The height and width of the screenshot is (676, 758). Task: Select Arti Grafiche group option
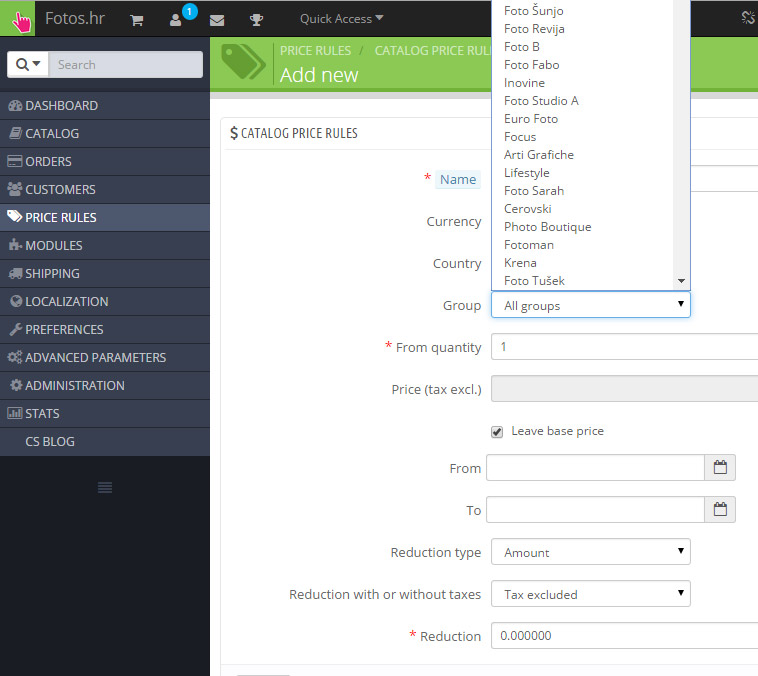[582, 155]
